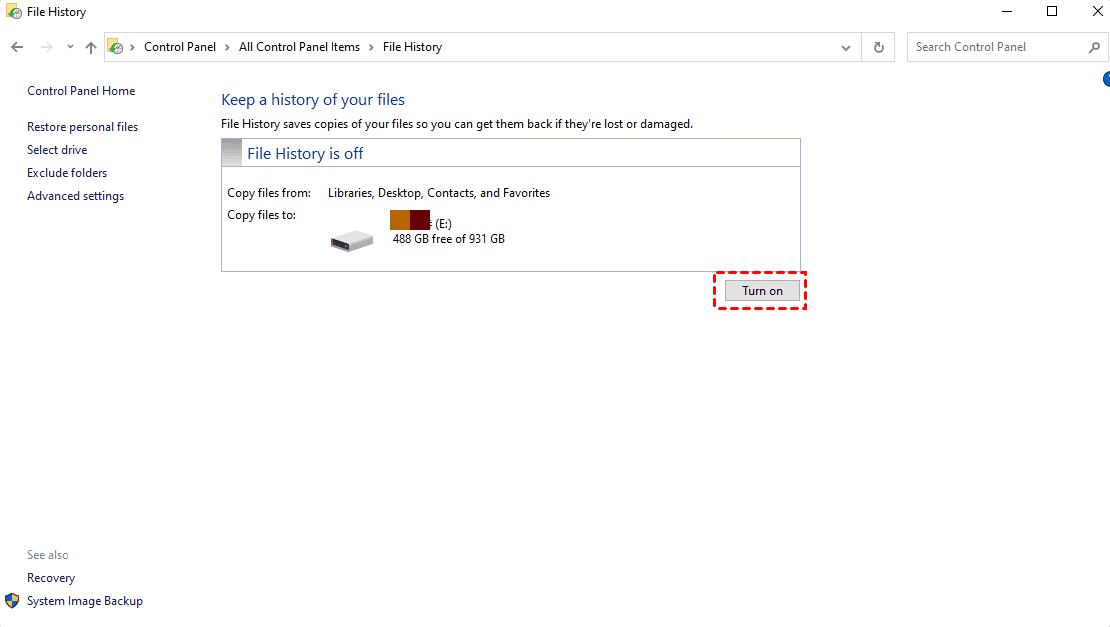The width and height of the screenshot is (1110, 627).
Task: Click the Forward navigation arrow
Action: point(46,47)
